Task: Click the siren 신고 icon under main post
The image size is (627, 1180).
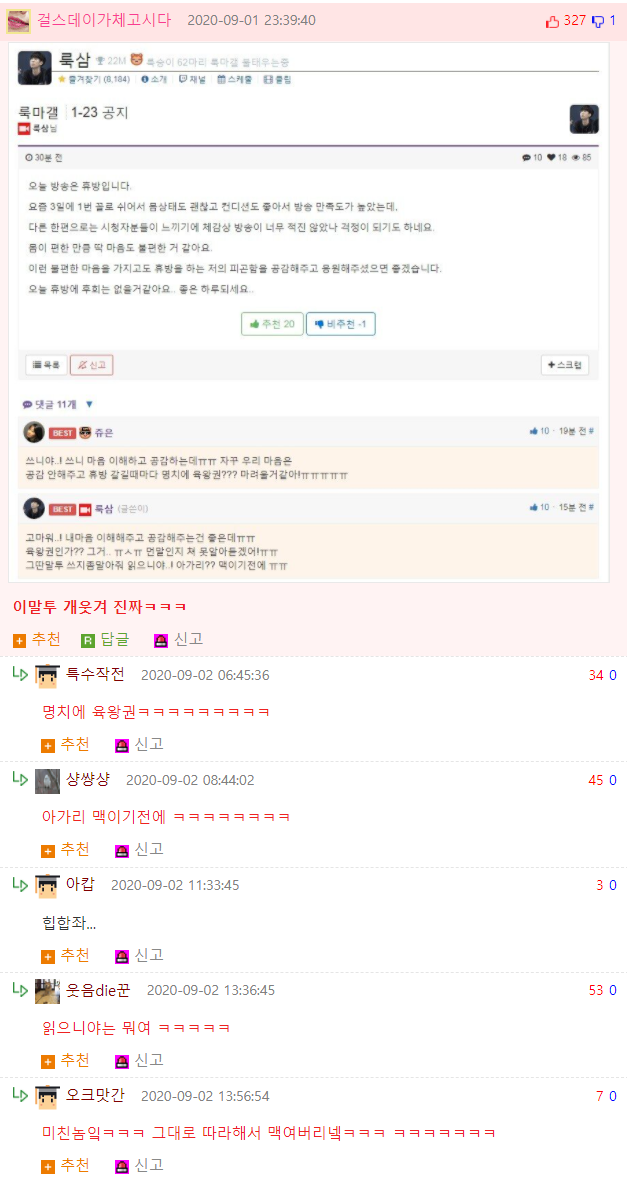Action: [160, 641]
